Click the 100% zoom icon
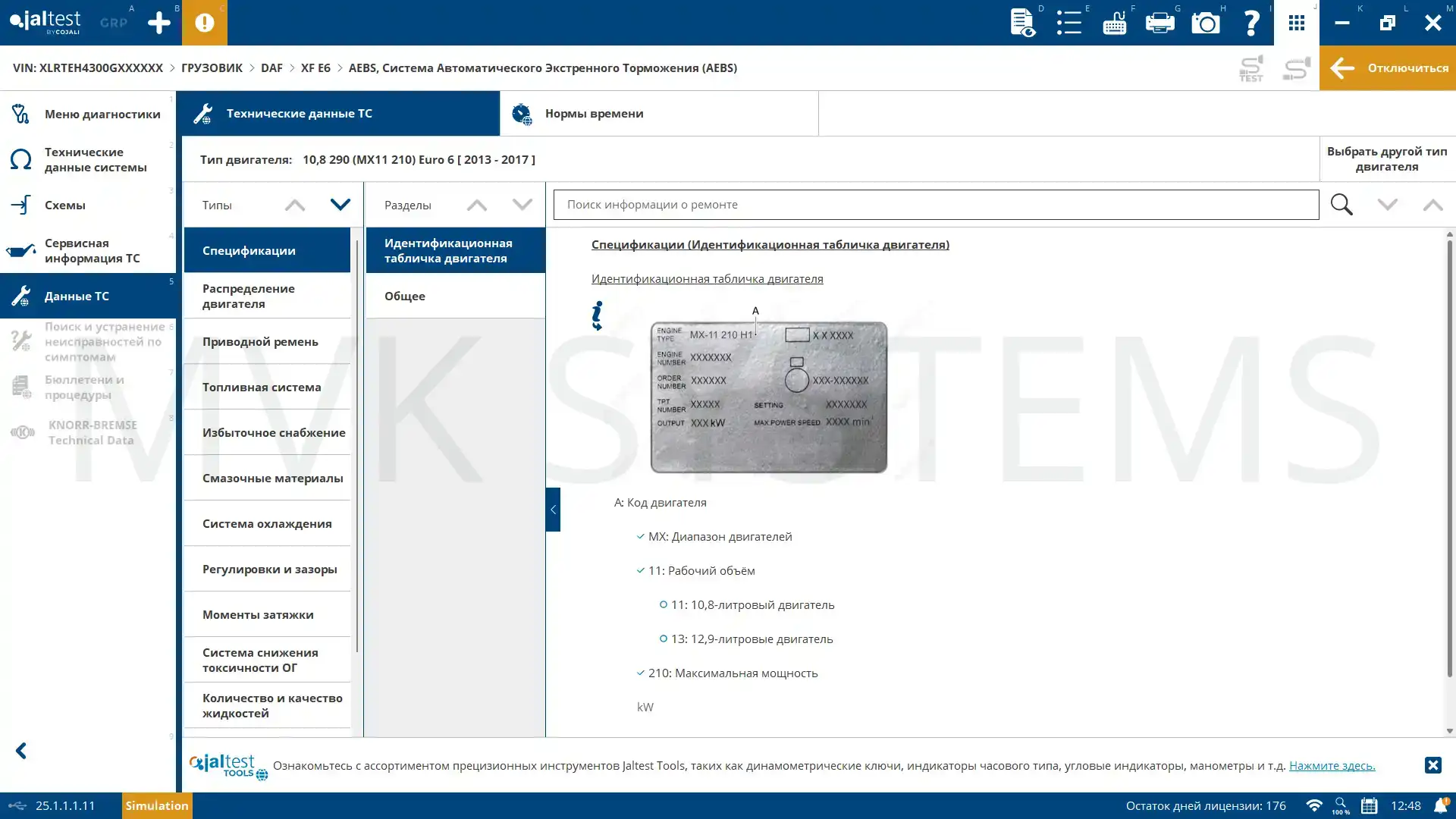 1341,805
